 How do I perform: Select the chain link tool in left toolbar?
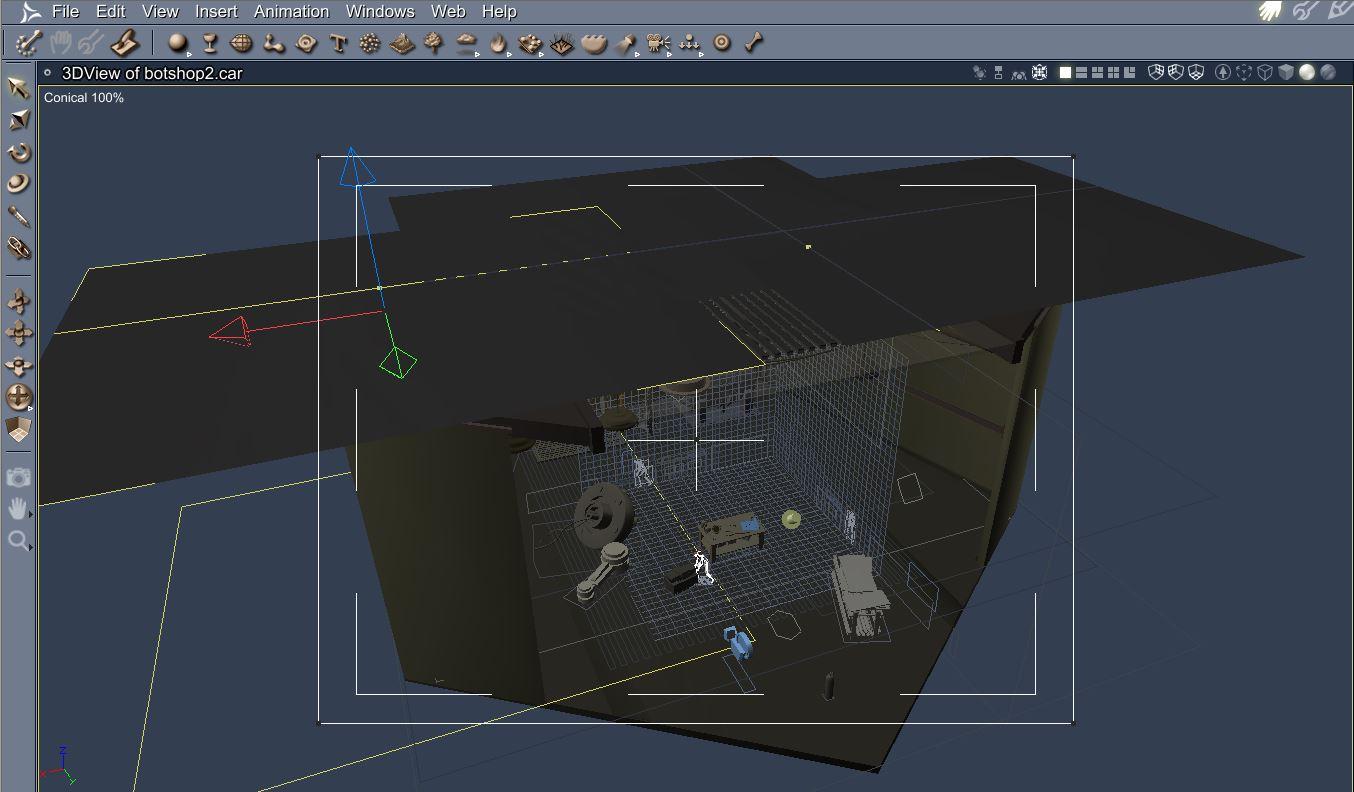pos(18,248)
